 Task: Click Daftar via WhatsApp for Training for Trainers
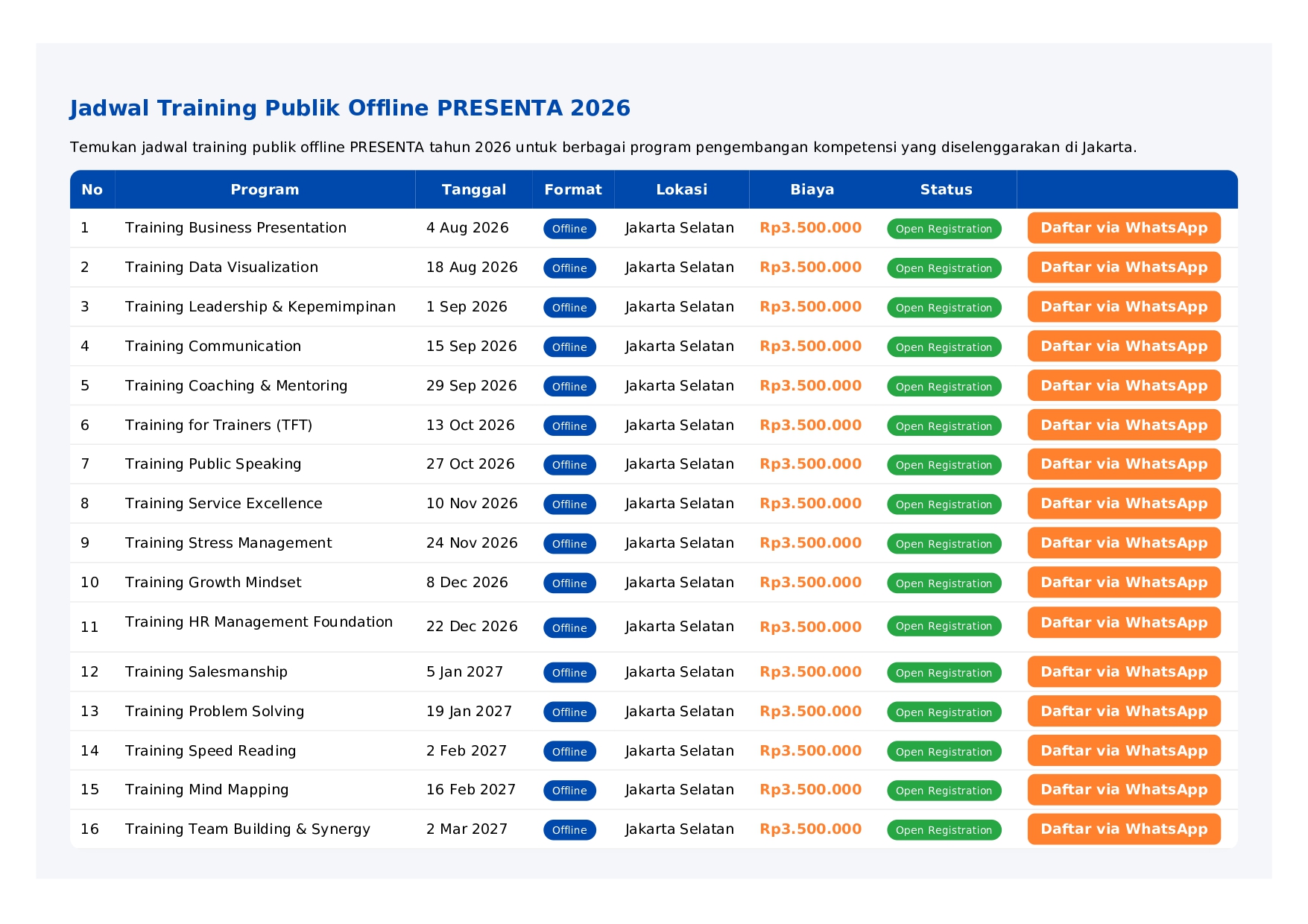point(1124,425)
